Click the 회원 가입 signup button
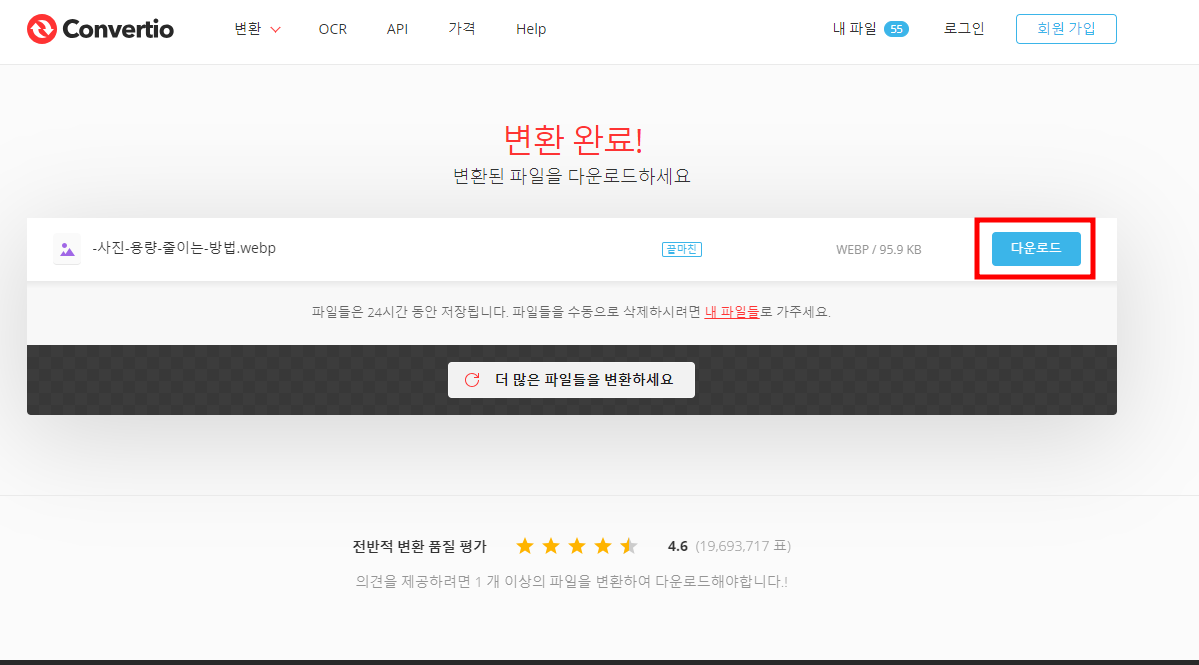 [x=1066, y=29]
